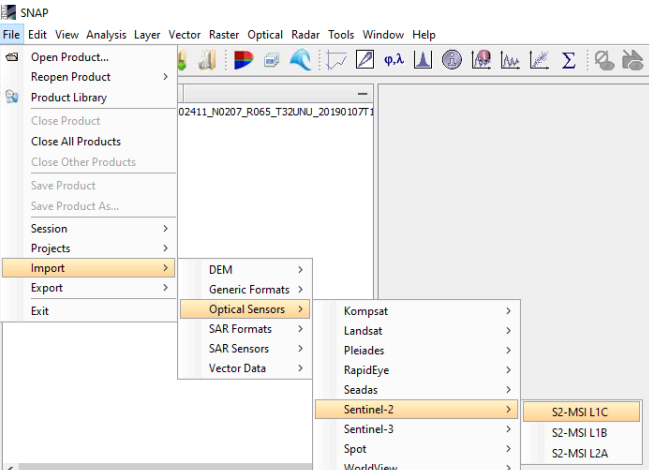Click the tile windows toolbar icon
649x470 pixels.
point(272,60)
